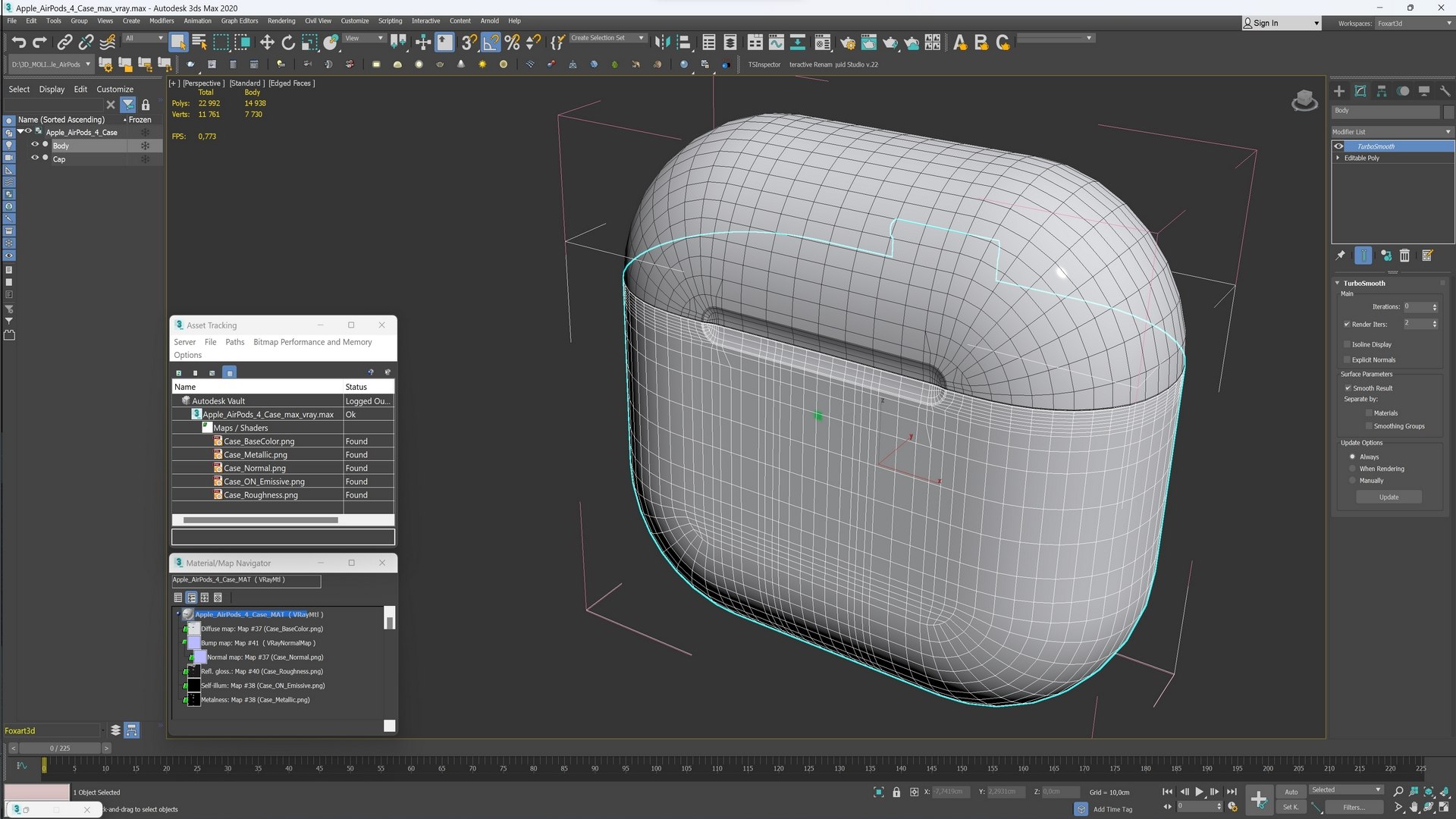Select the Manually update option
1456x819 pixels.
[x=1352, y=481]
